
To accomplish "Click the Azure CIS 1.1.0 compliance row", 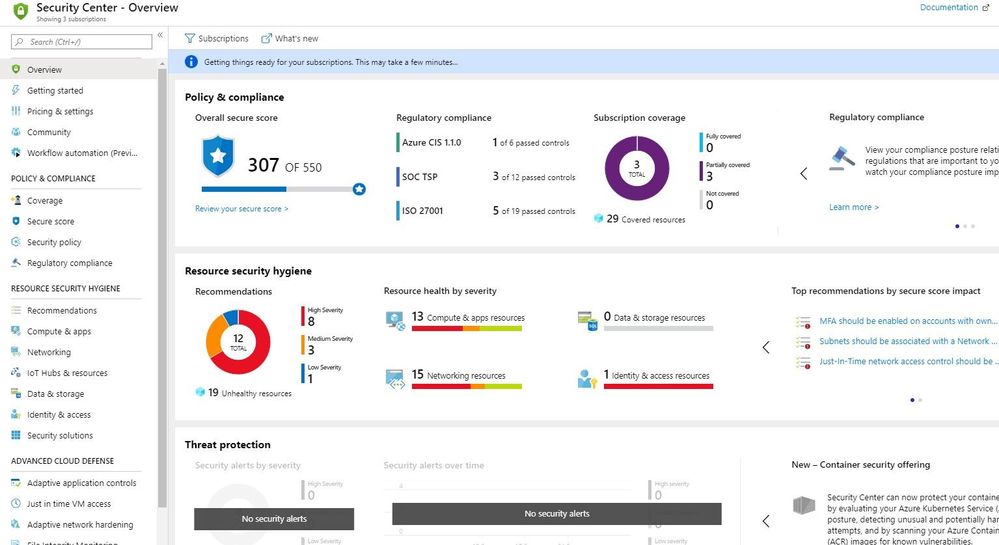I will click(484, 143).
